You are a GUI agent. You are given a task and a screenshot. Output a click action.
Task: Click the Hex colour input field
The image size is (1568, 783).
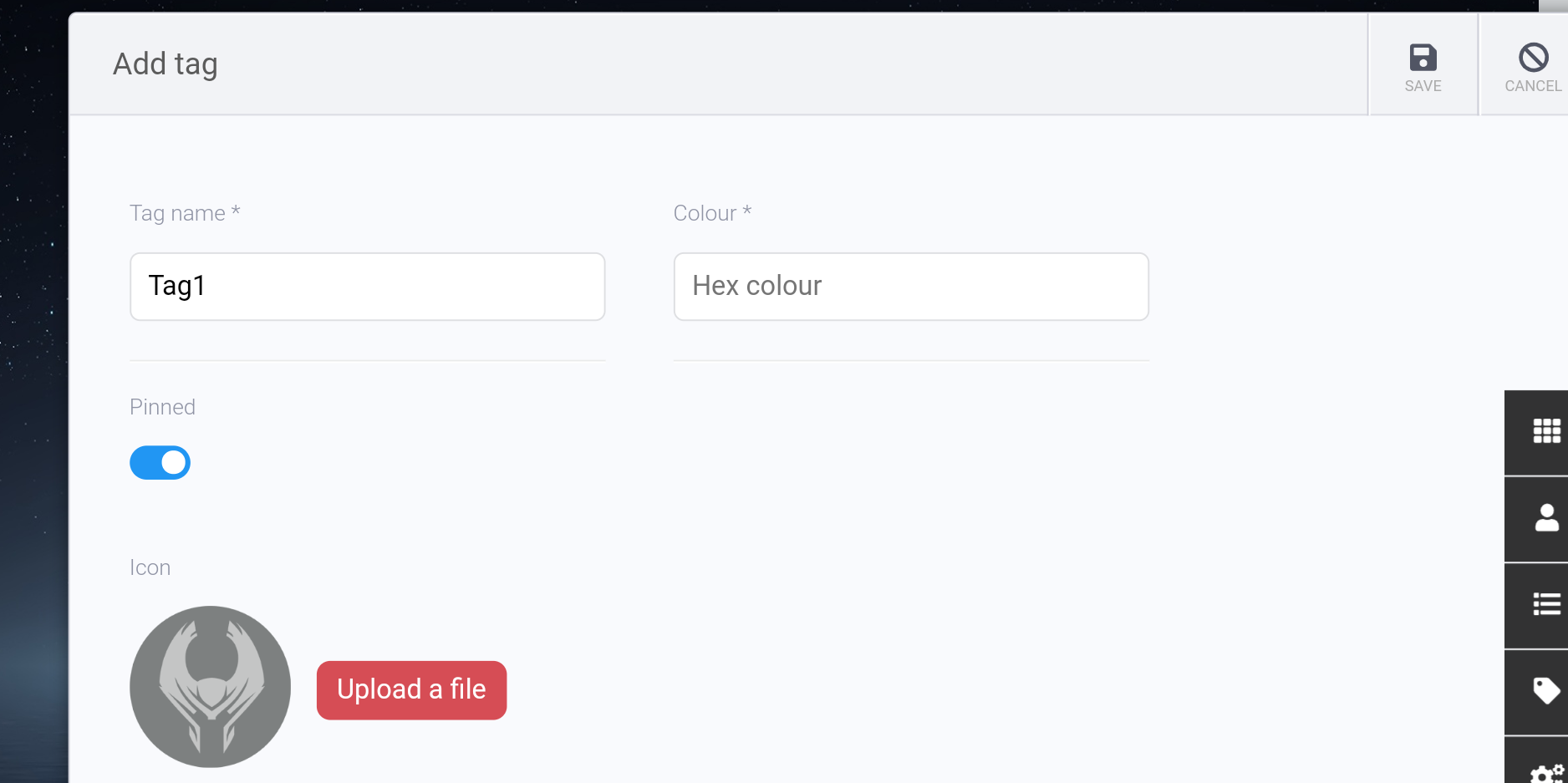click(x=911, y=286)
